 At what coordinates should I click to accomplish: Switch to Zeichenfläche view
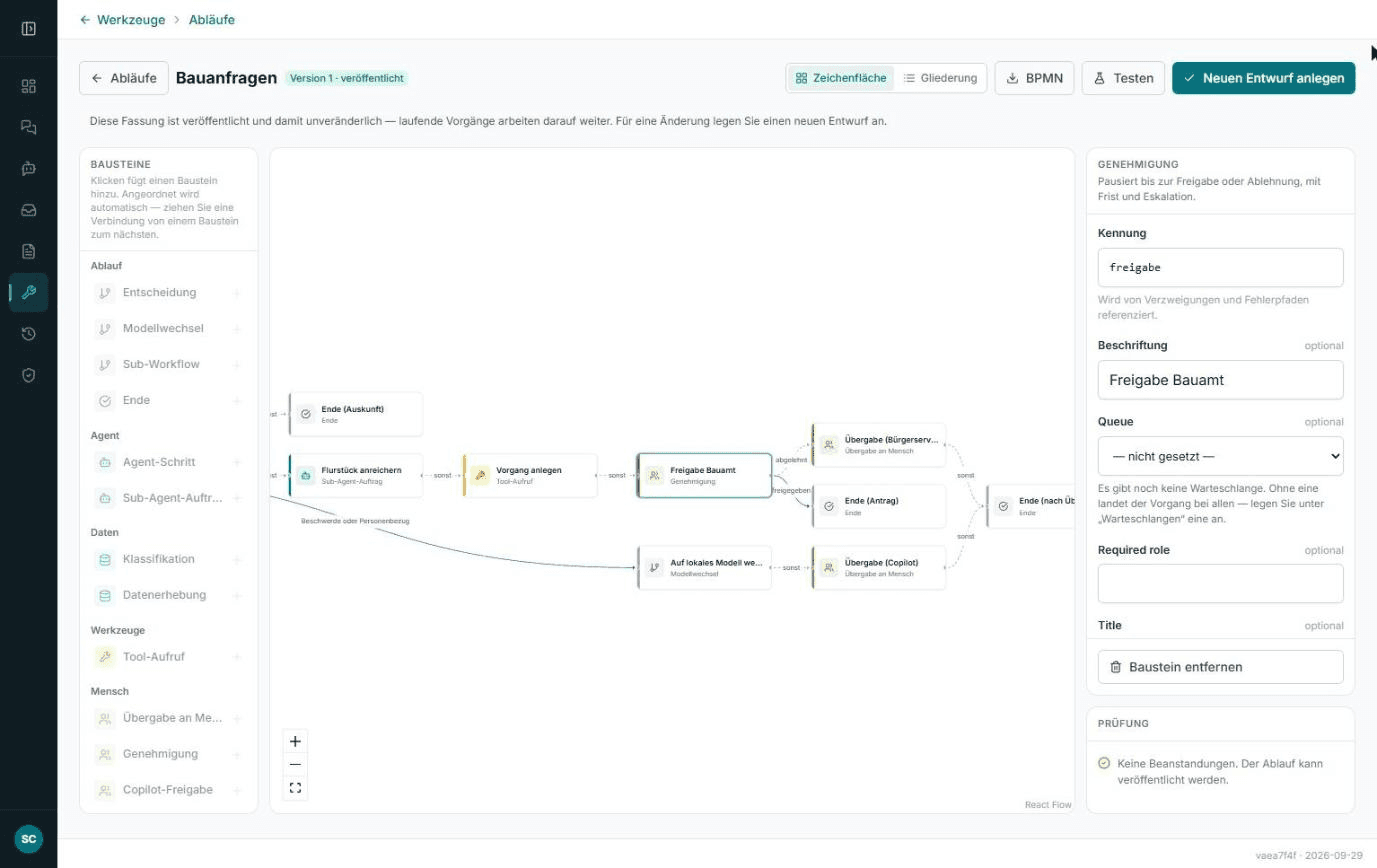[841, 78]
